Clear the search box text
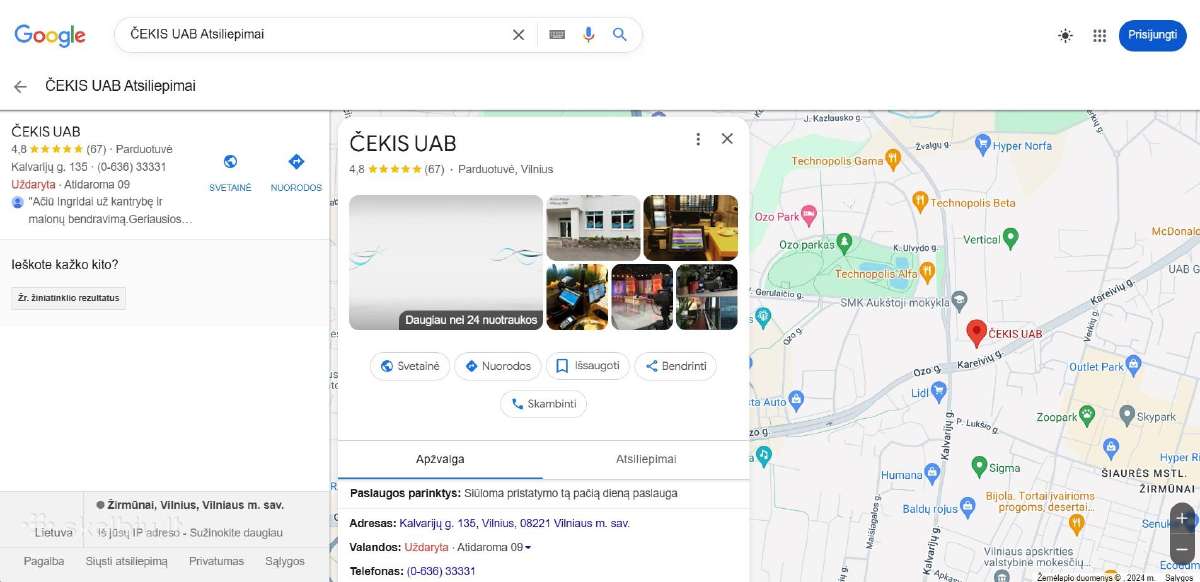The width and height of the screenshot is (1200, 582). (x=518, y=35)
